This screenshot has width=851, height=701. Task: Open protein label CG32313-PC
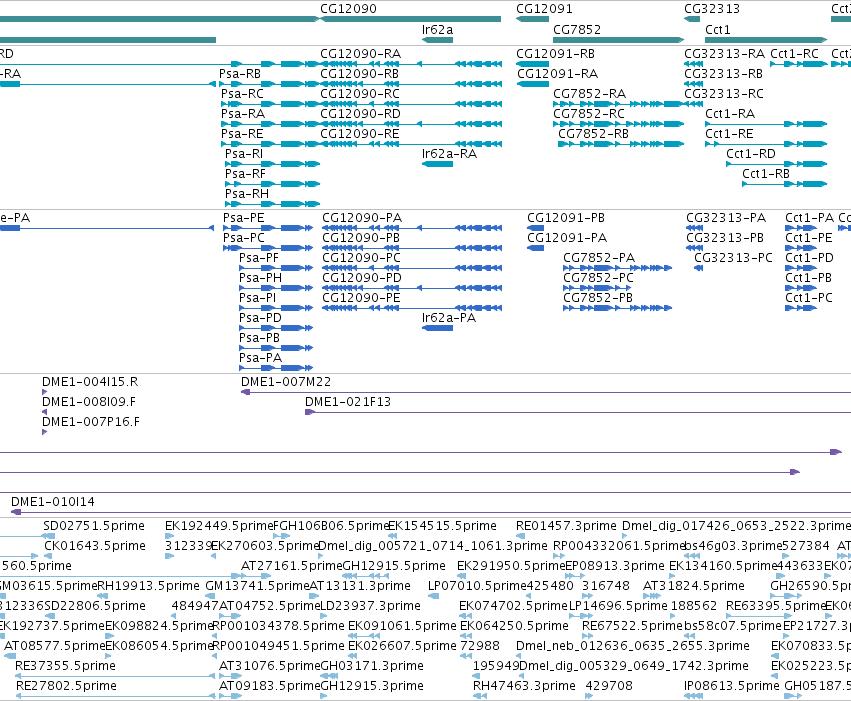tap(733, 258)
